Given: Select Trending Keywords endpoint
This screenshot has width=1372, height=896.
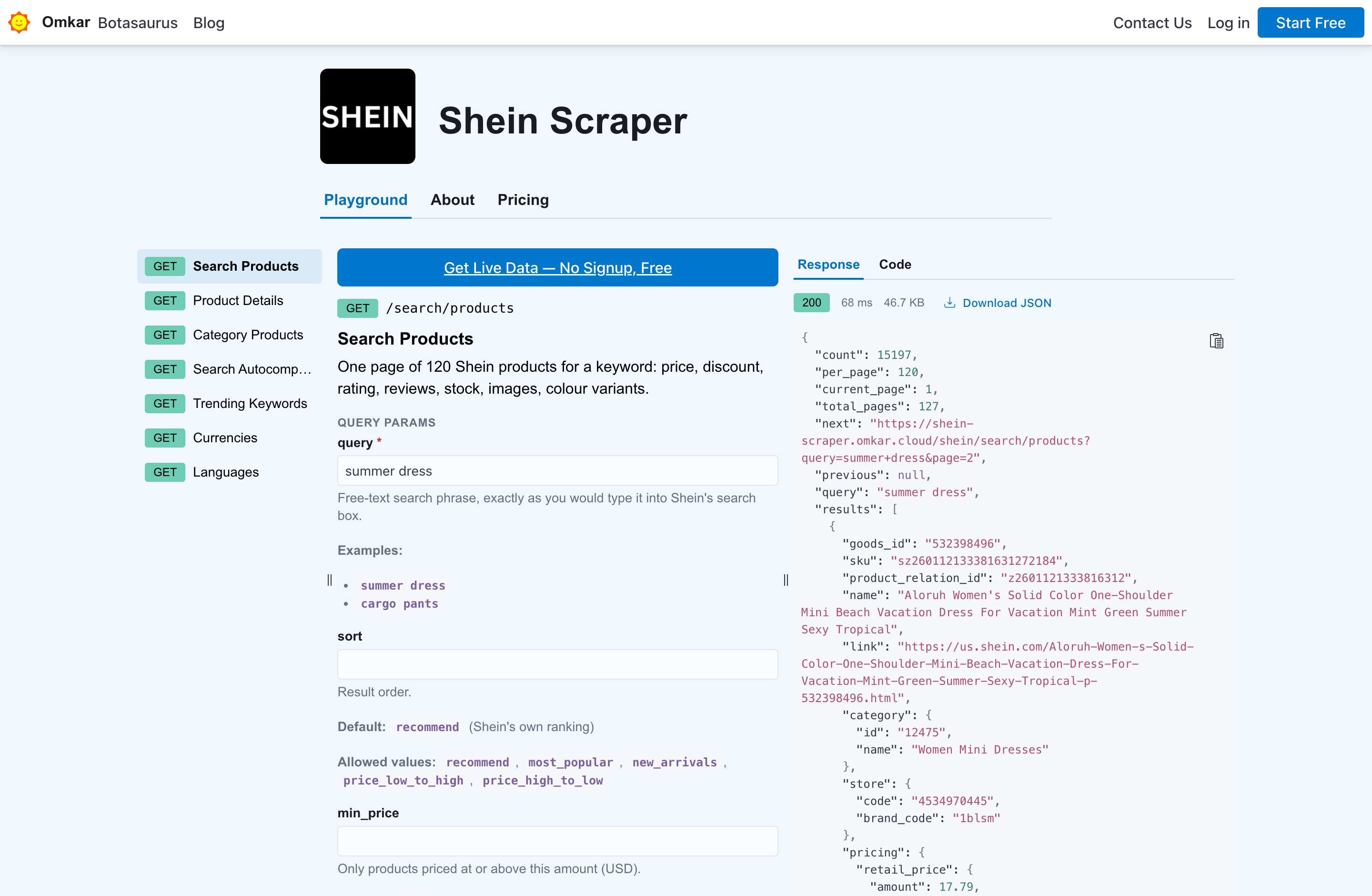Looking at the screenshot, I should tap(230, 404).
